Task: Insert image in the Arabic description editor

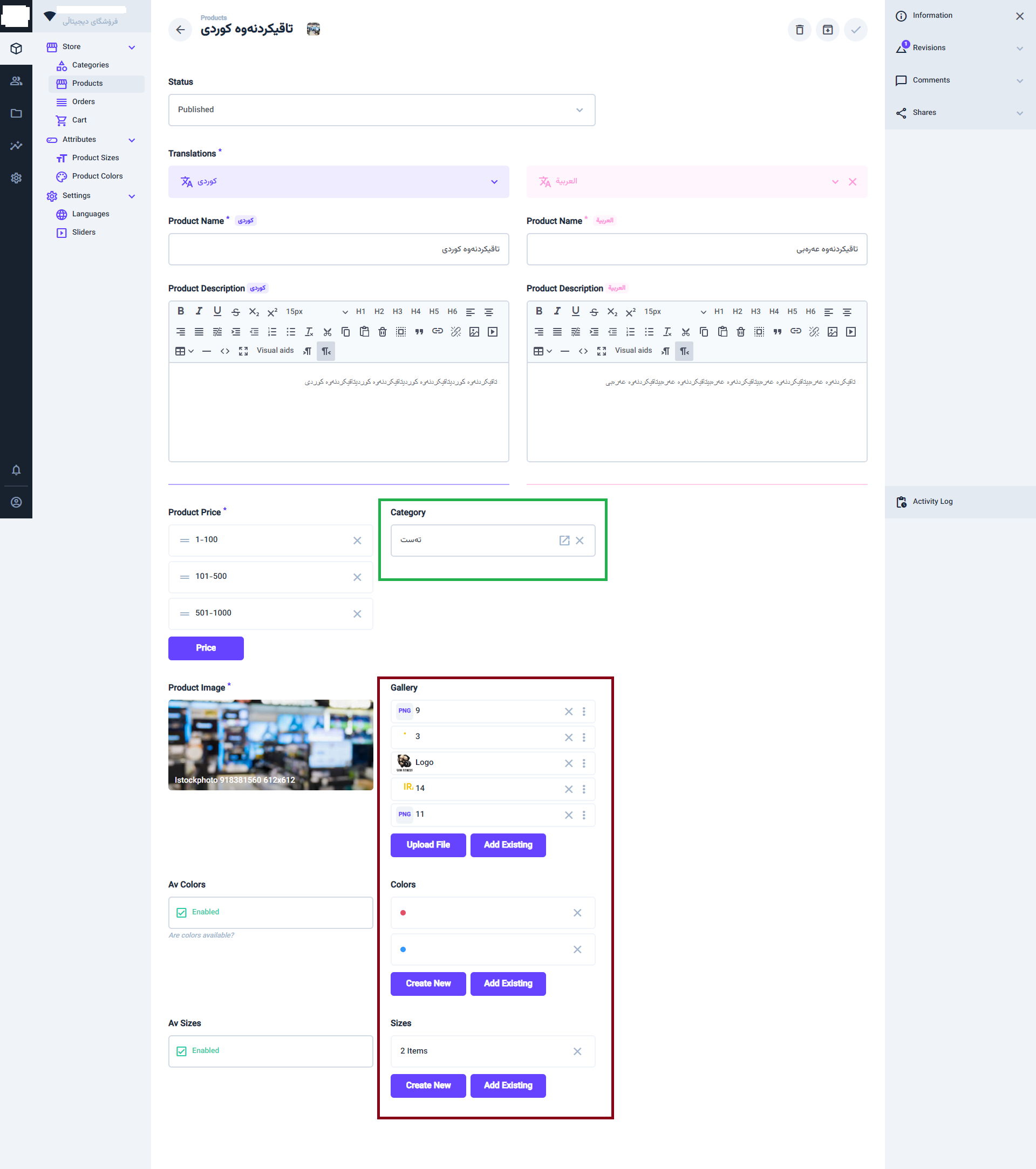Action: 833,332
